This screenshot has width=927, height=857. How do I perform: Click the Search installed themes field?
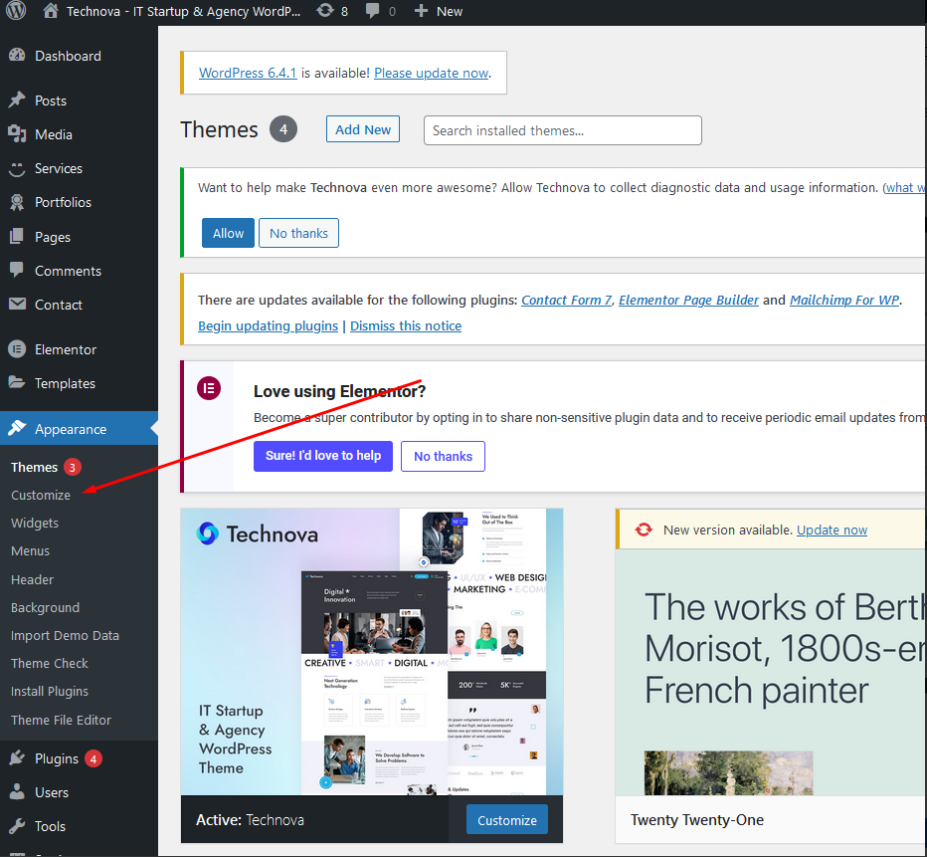[562, 130]
